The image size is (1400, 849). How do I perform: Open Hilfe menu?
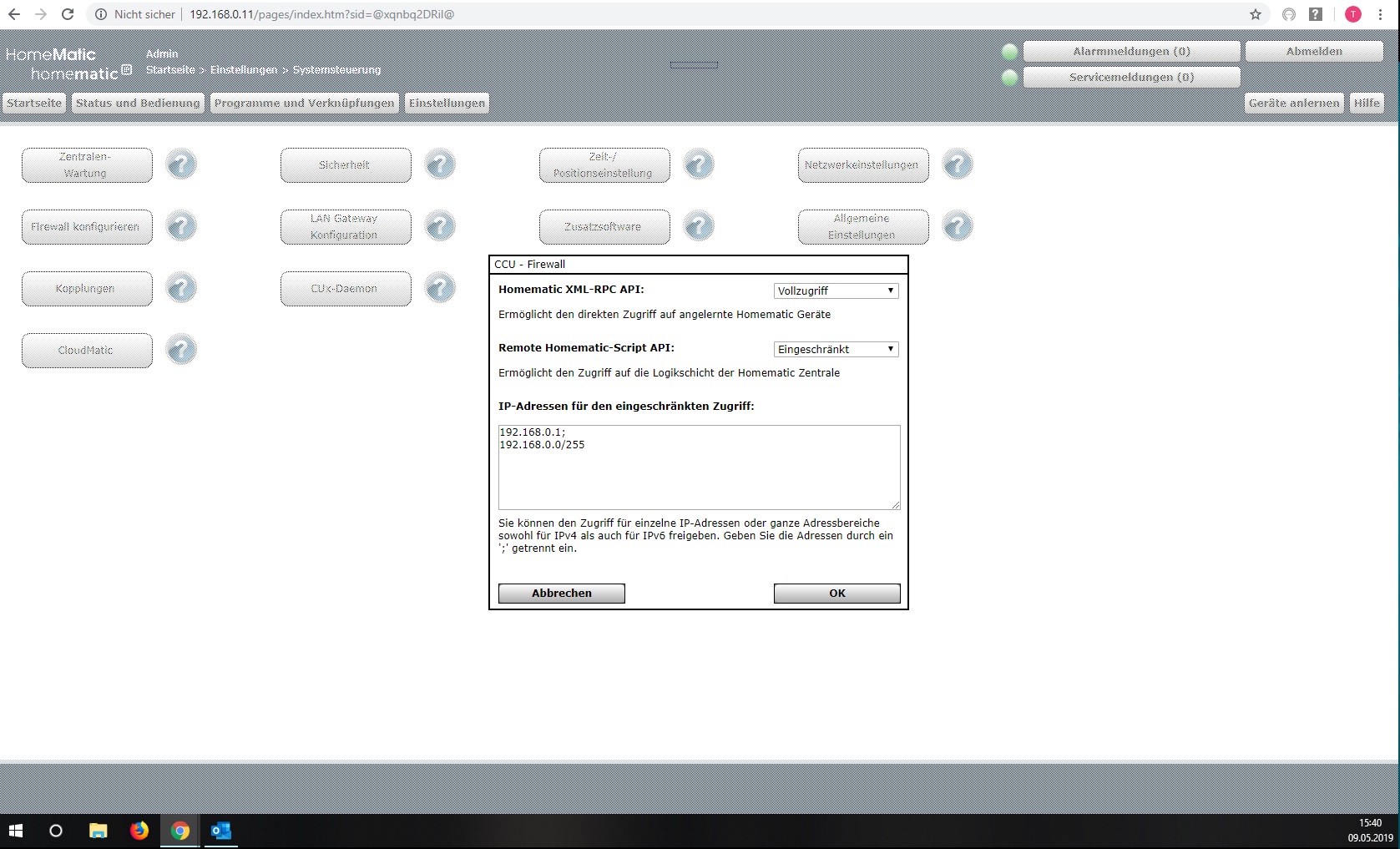(x=1367, y=104)
